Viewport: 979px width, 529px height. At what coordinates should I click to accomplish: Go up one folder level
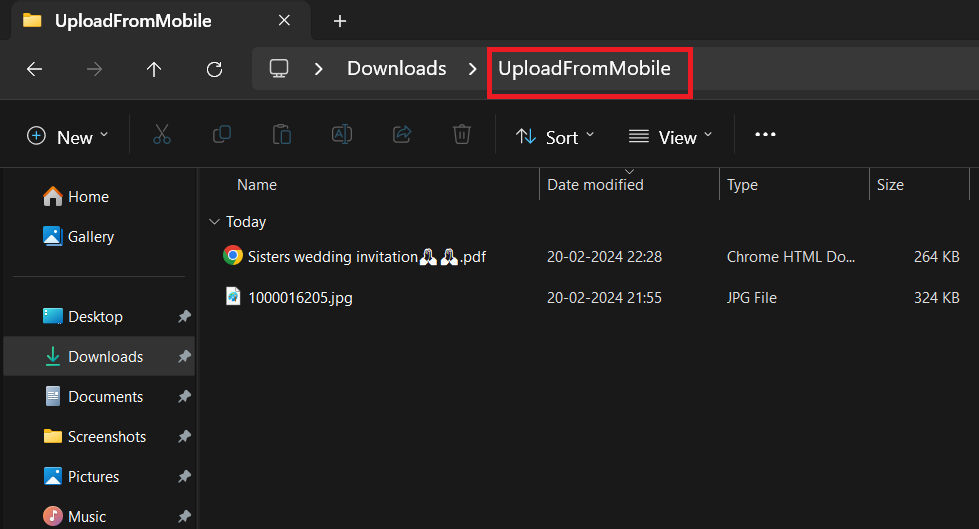click(x=153, y=69)
